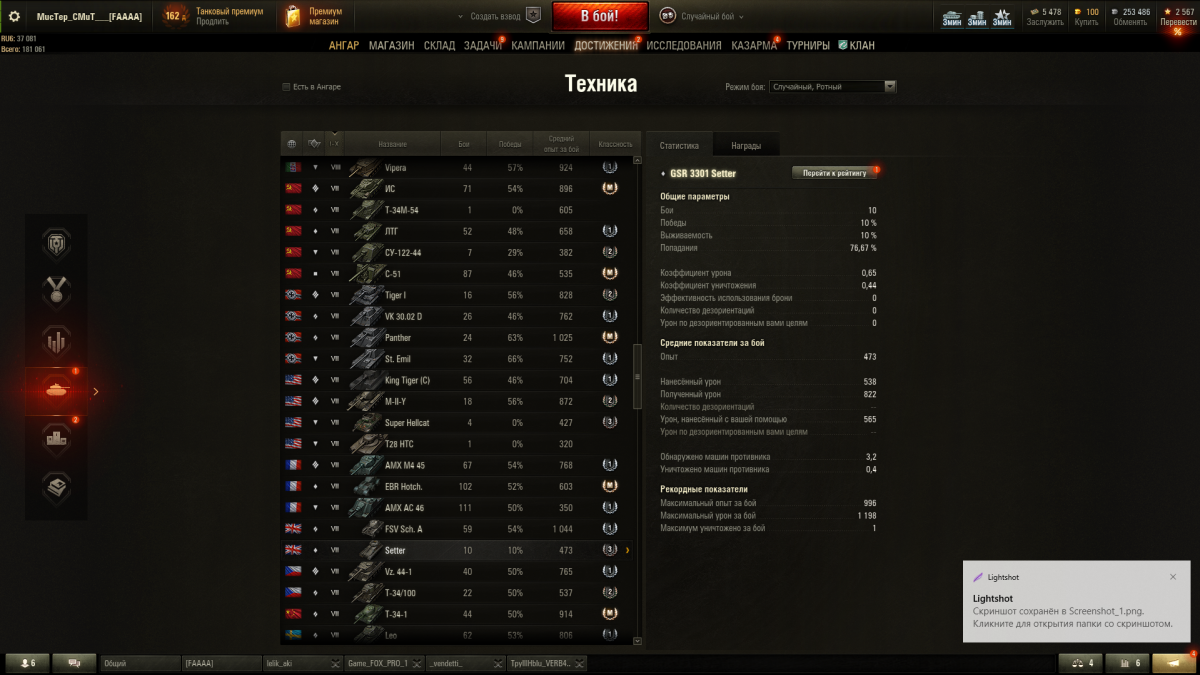The width and height of the screenshot is (1200, 675).
Task: Click the vehicle list scrollbar handle
Action: point(638,377)
